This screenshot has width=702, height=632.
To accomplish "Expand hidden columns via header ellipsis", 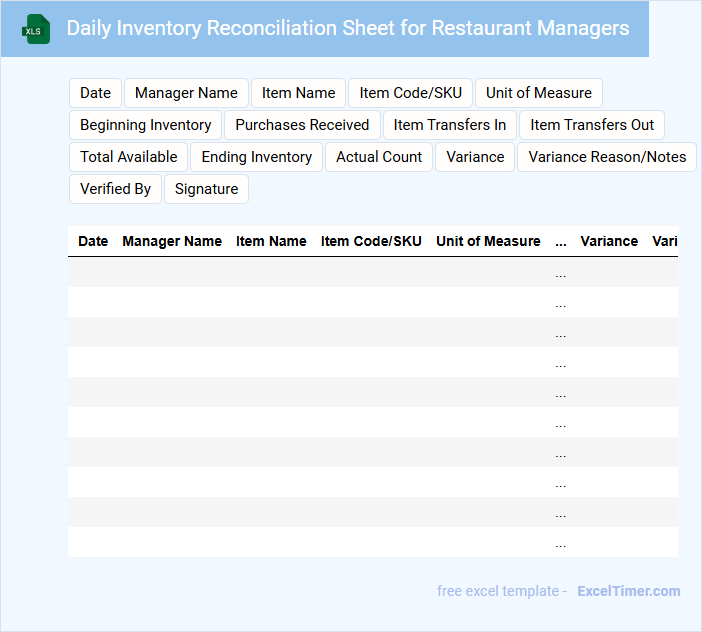I will [x=560, y=241].
